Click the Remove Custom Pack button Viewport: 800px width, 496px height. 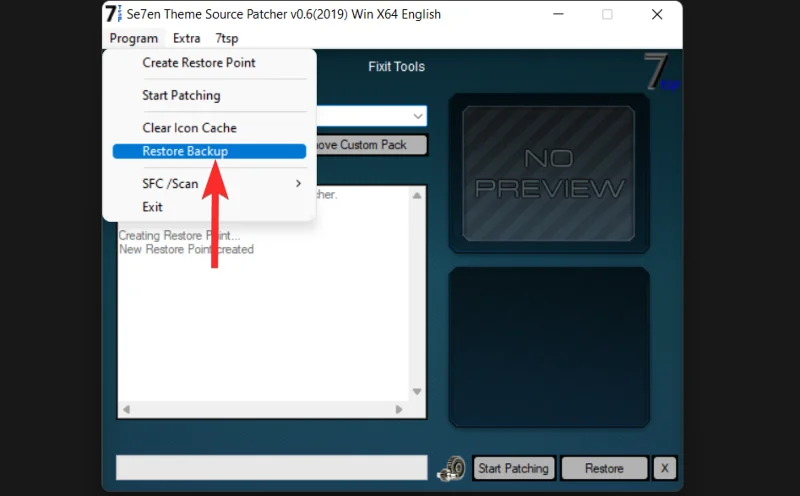coord(370,145)
